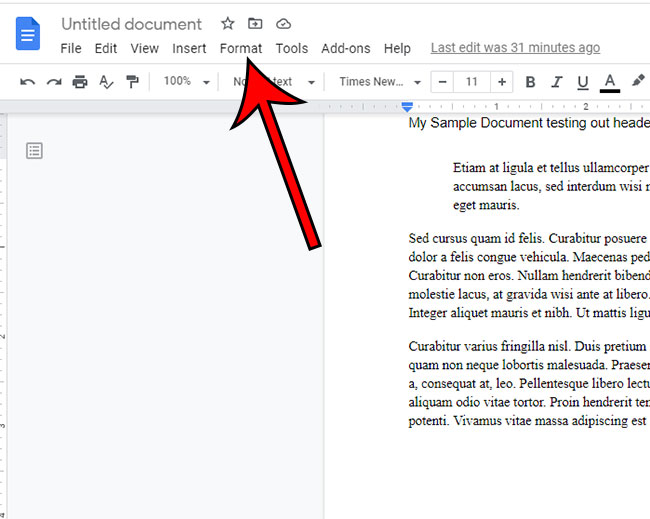
Task: Star the Untitled document
Action: click(x=228, y=23)
